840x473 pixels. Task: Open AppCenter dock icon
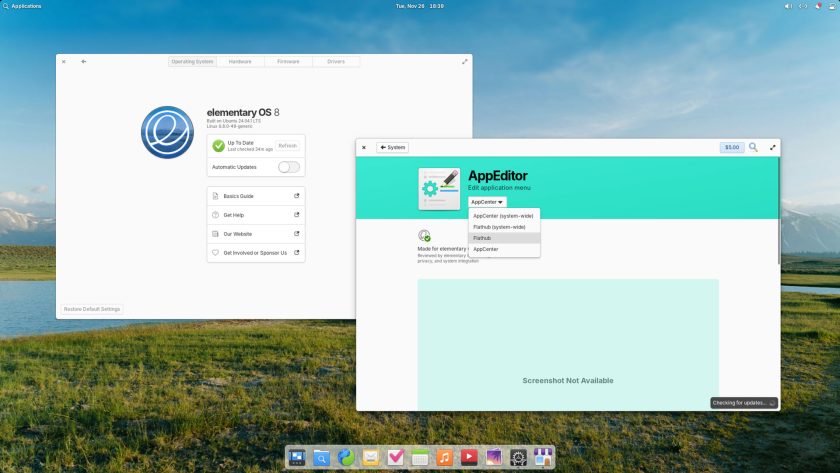(543, 457)
